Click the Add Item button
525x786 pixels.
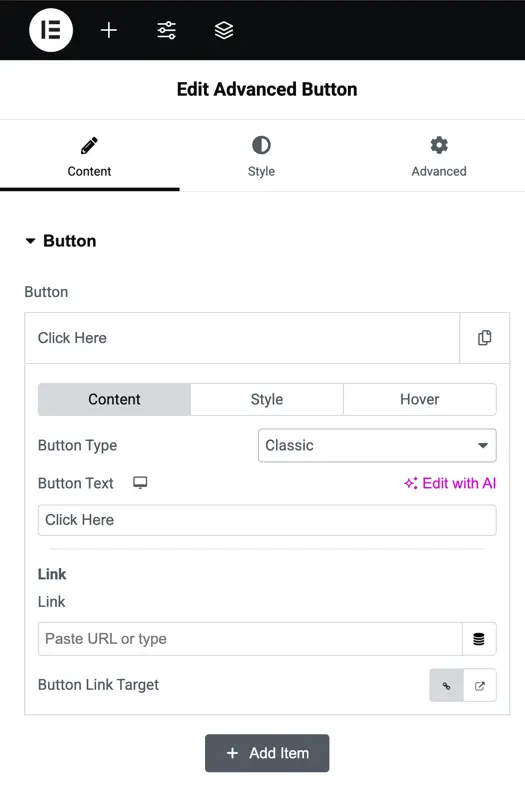coord(267,753)
